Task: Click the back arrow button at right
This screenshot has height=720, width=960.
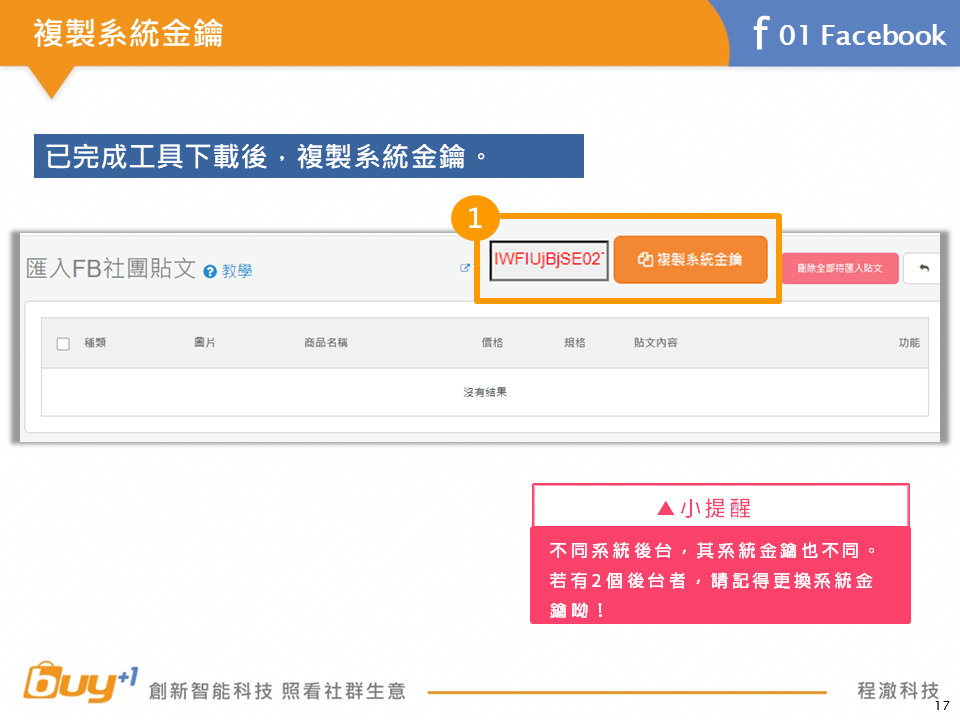Action: [923, 268]
